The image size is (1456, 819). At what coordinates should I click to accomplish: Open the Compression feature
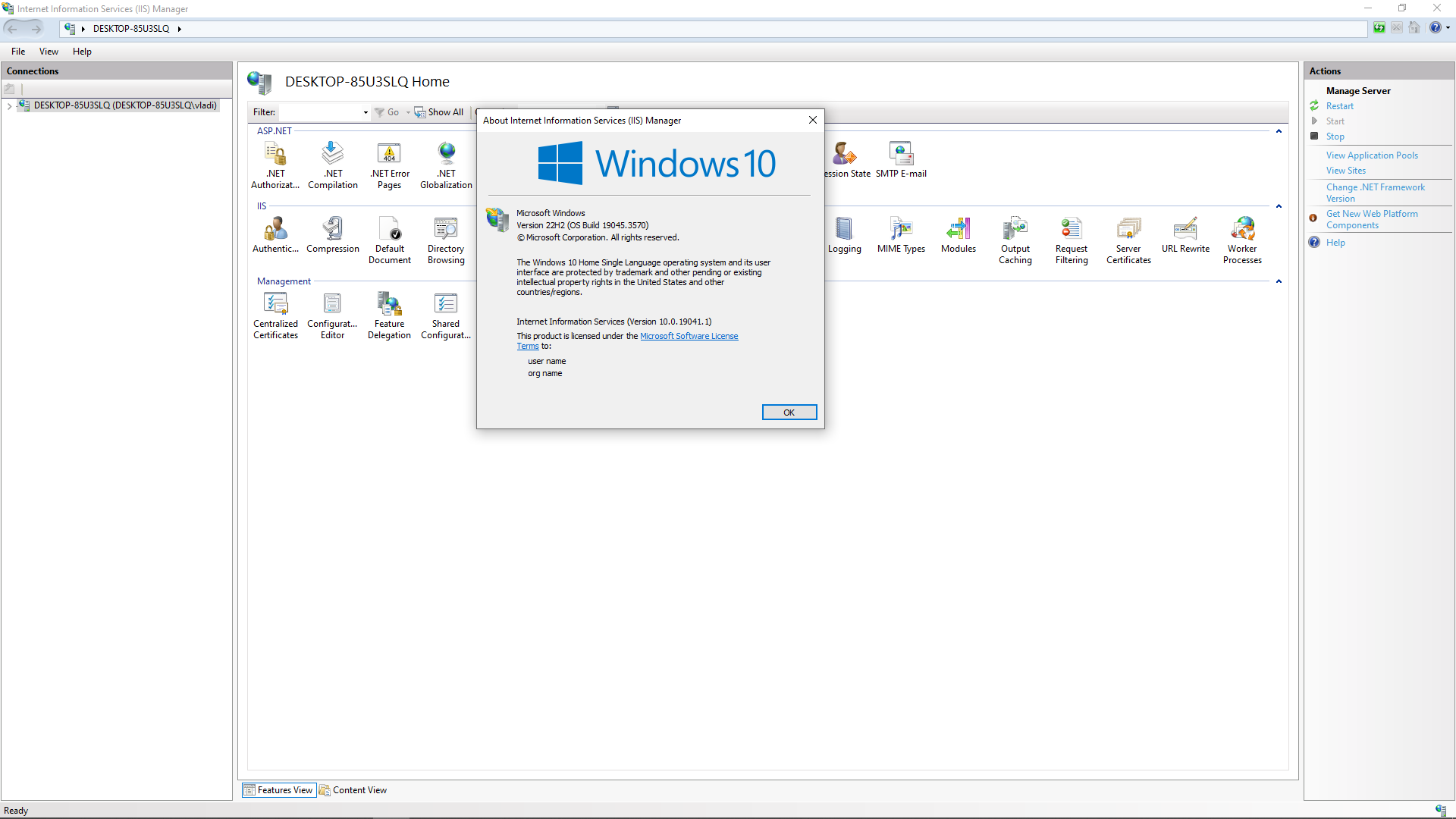[333, 234]
